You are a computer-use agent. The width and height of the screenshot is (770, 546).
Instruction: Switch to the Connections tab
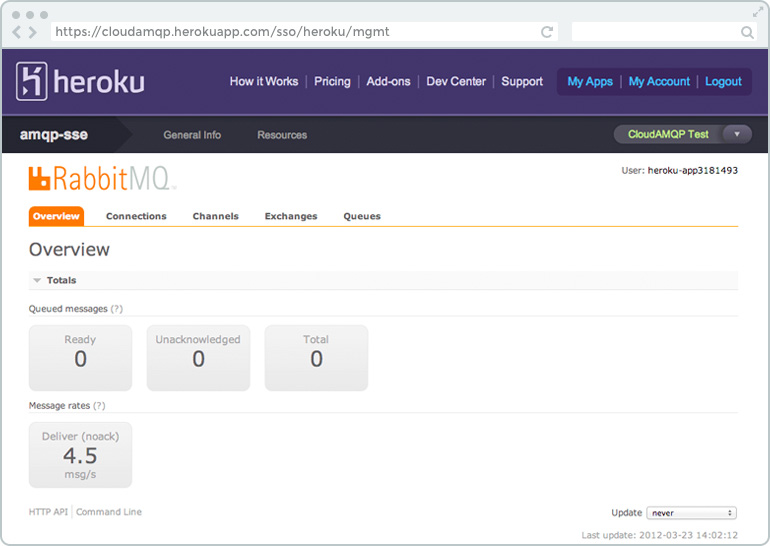pos(136,216)
